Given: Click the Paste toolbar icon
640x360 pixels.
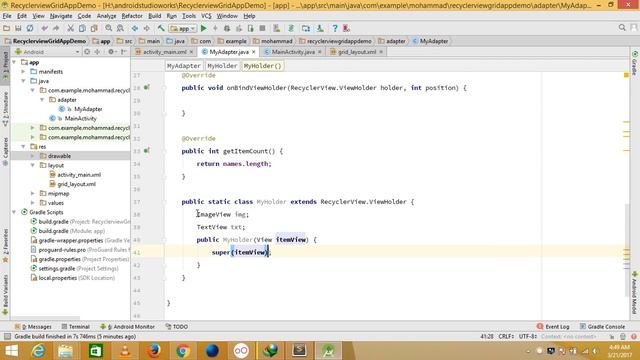Looking at the screenshot, I should 94,28.
